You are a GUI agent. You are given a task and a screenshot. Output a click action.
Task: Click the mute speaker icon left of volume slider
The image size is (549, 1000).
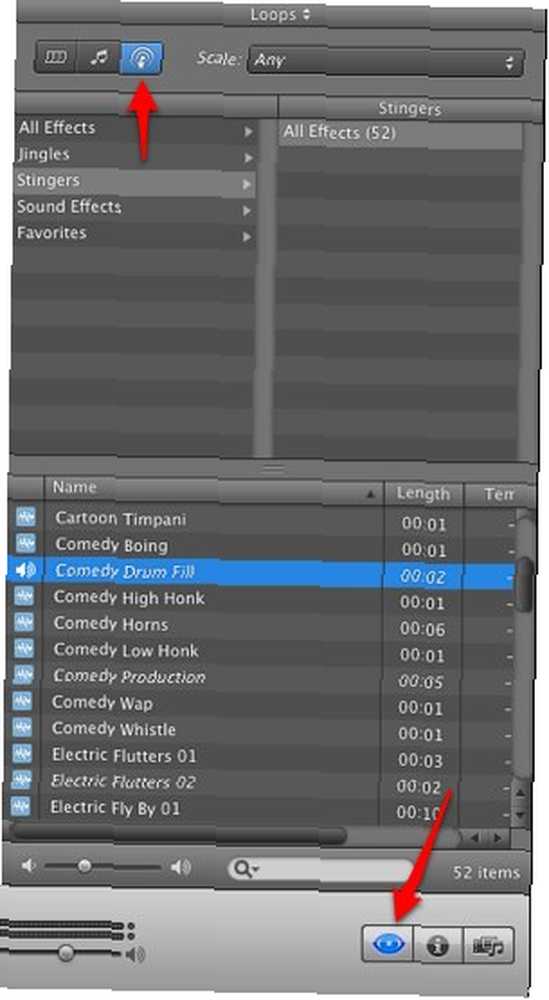point(27,865)
